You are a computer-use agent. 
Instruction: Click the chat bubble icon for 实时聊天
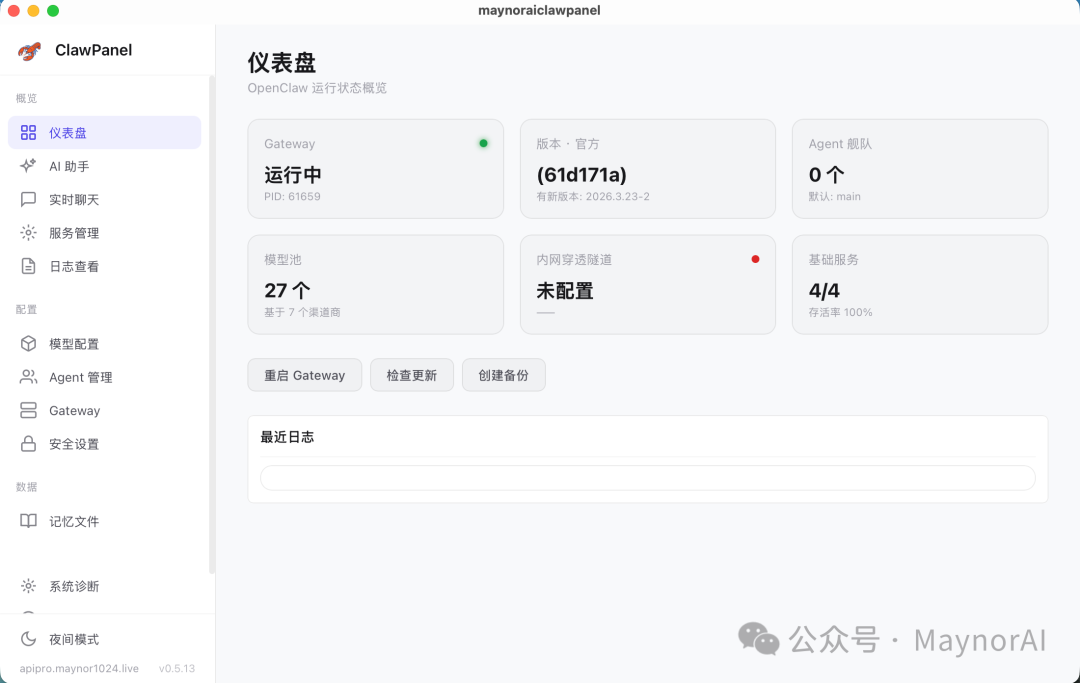[x=28, y=200]
